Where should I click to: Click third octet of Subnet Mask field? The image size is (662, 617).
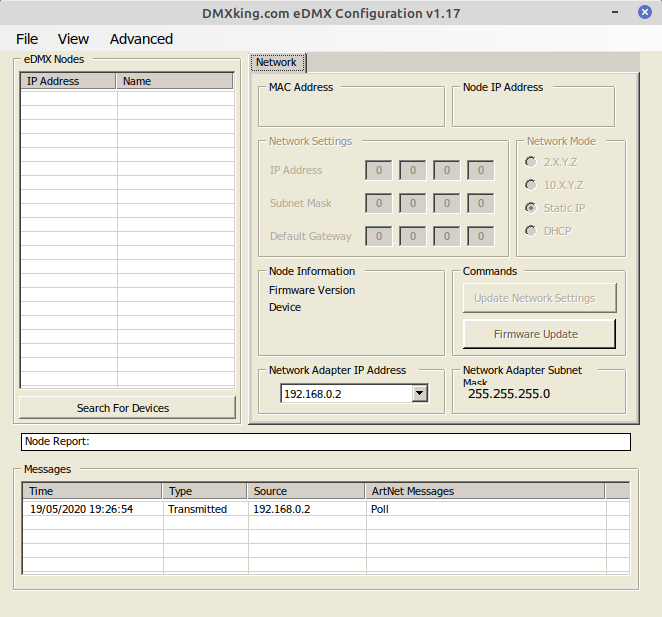click(x=447, y=203)
